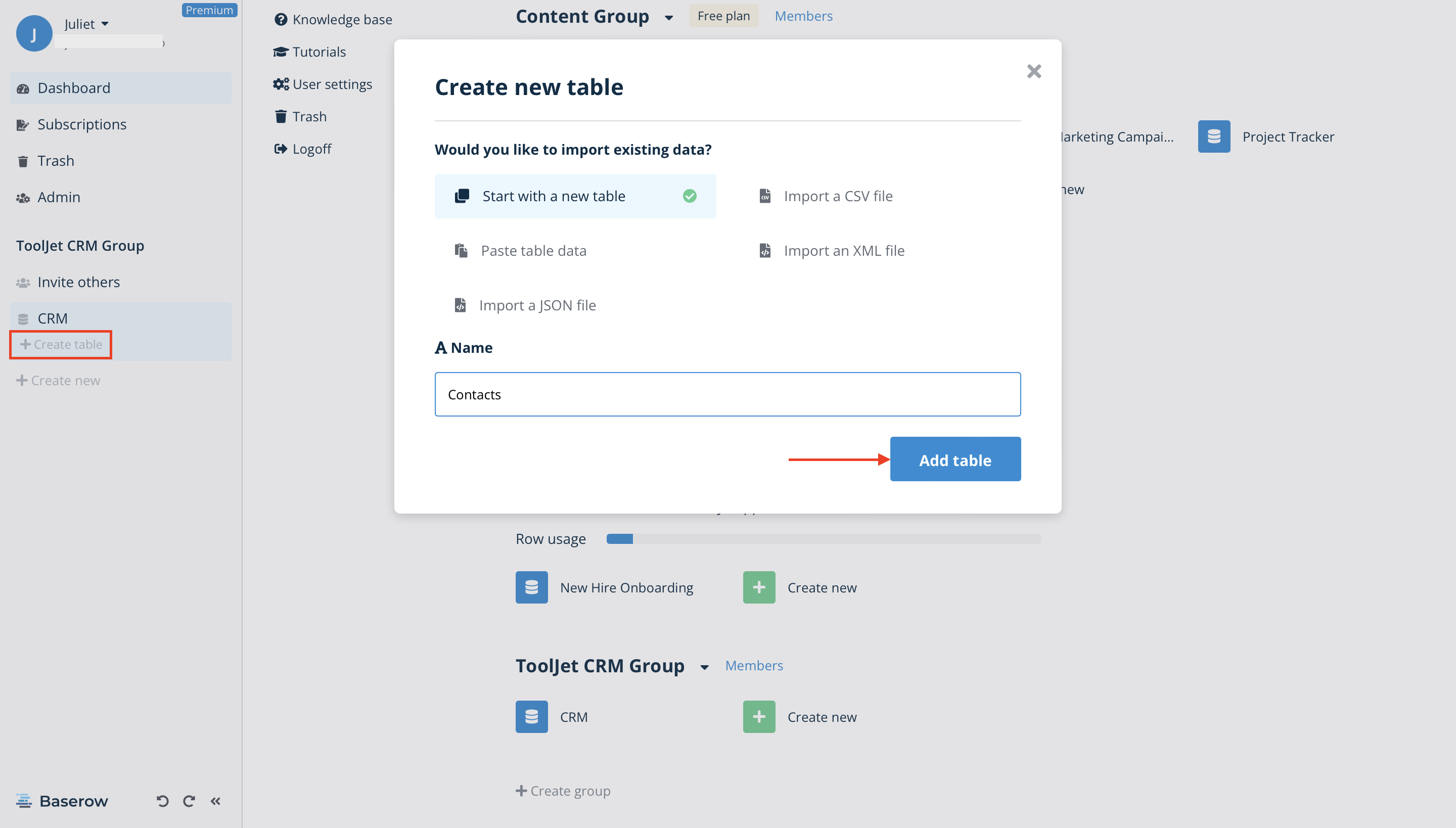
Task: Click the Contacts name input field
Action: pyautogui.click(x=727, y=393)
